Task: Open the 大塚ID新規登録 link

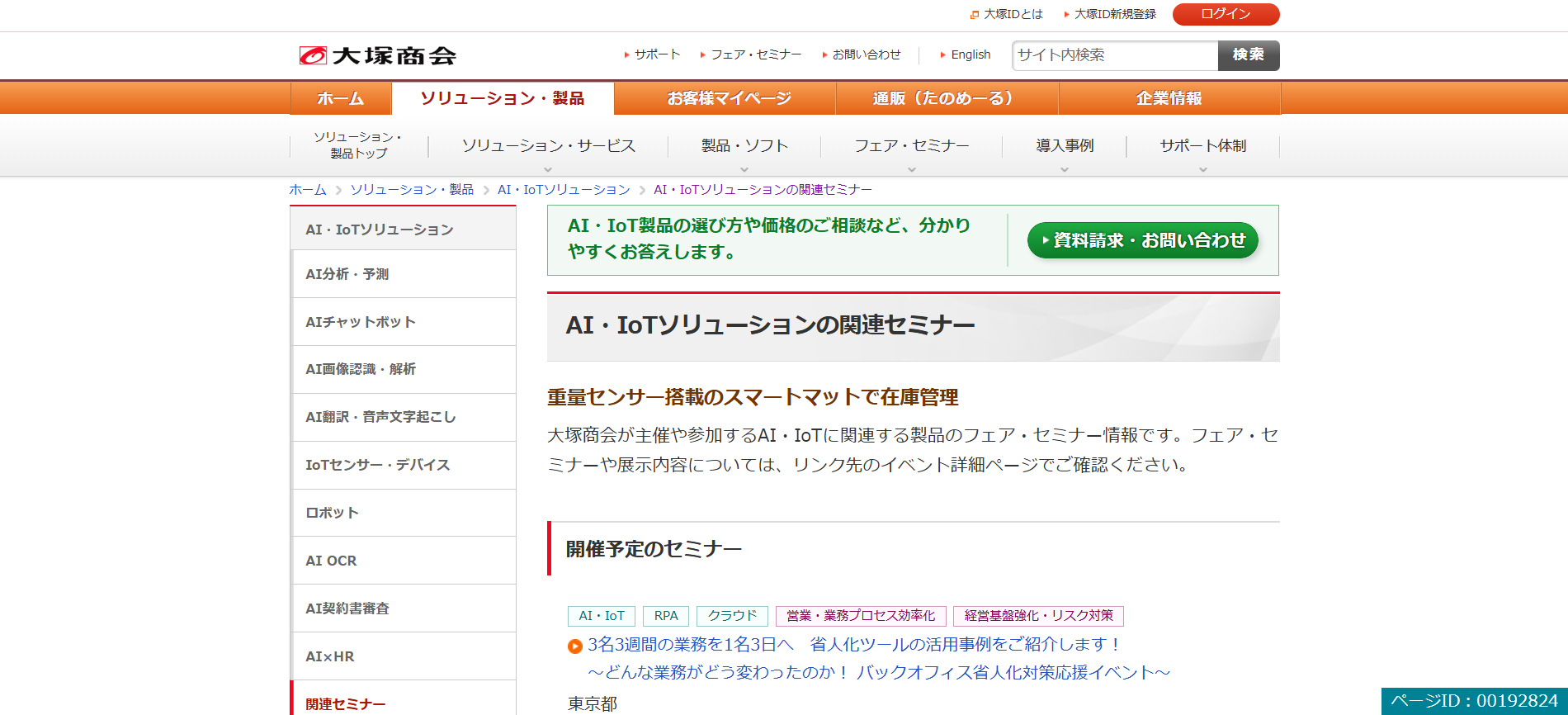Action: click(1110, 14)
